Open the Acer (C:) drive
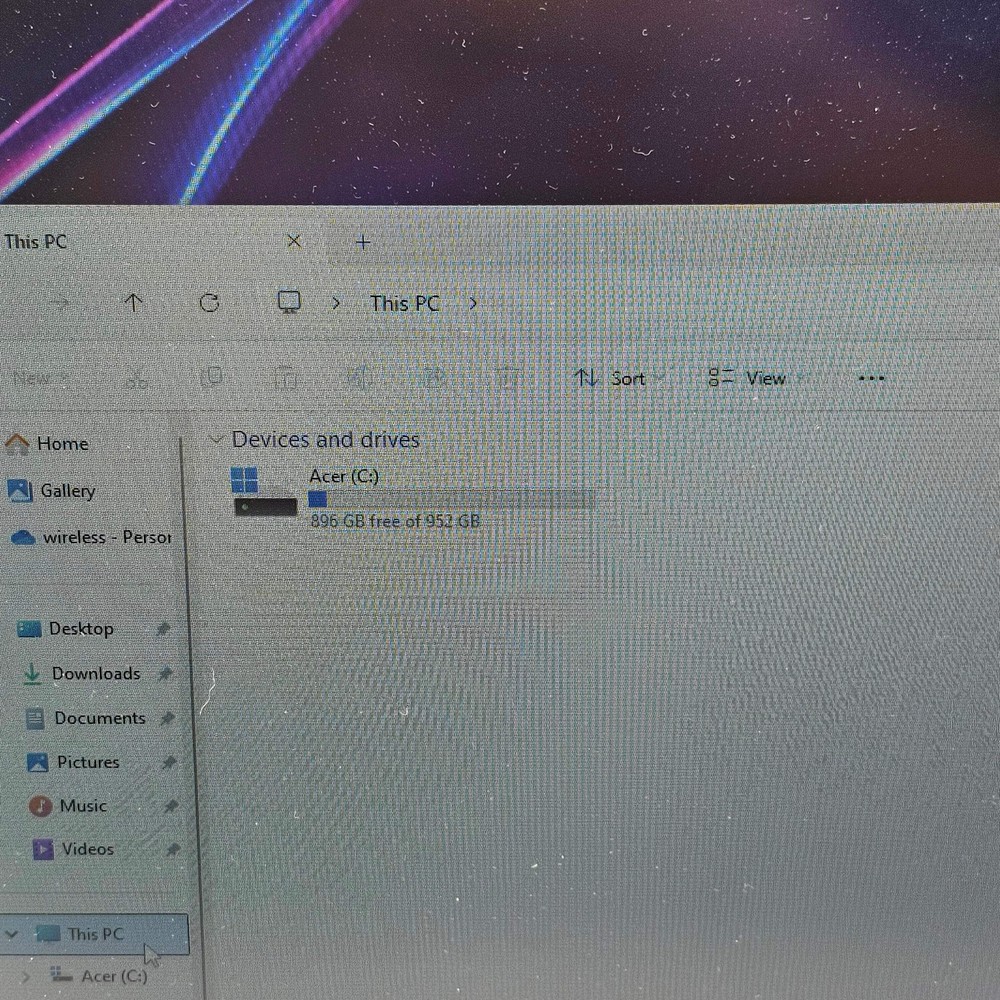The image size is (1000, 1000). pyautogui.click(x=343, y=477)
